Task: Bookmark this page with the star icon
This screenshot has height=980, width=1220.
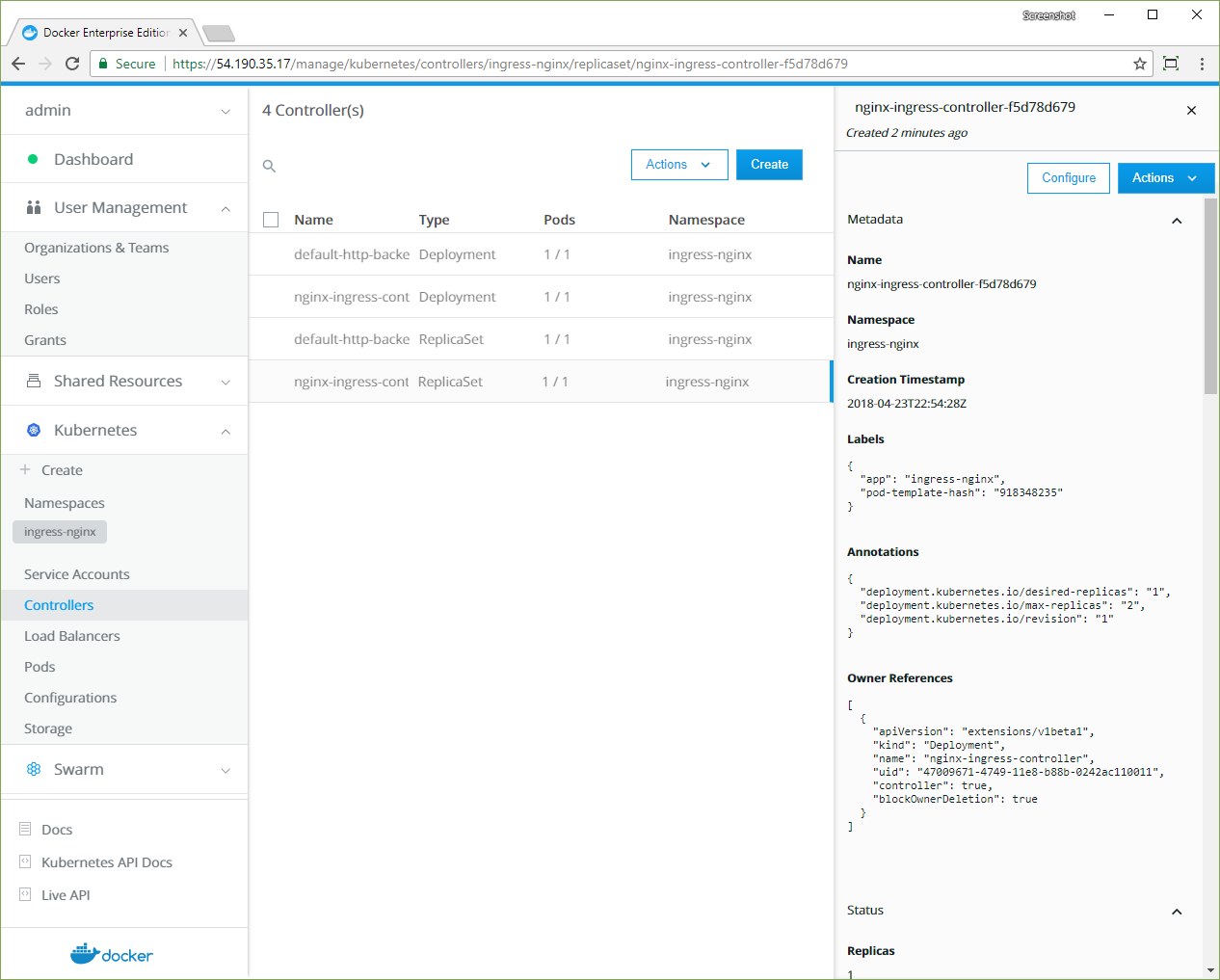Action: (x=1140, y=64)
